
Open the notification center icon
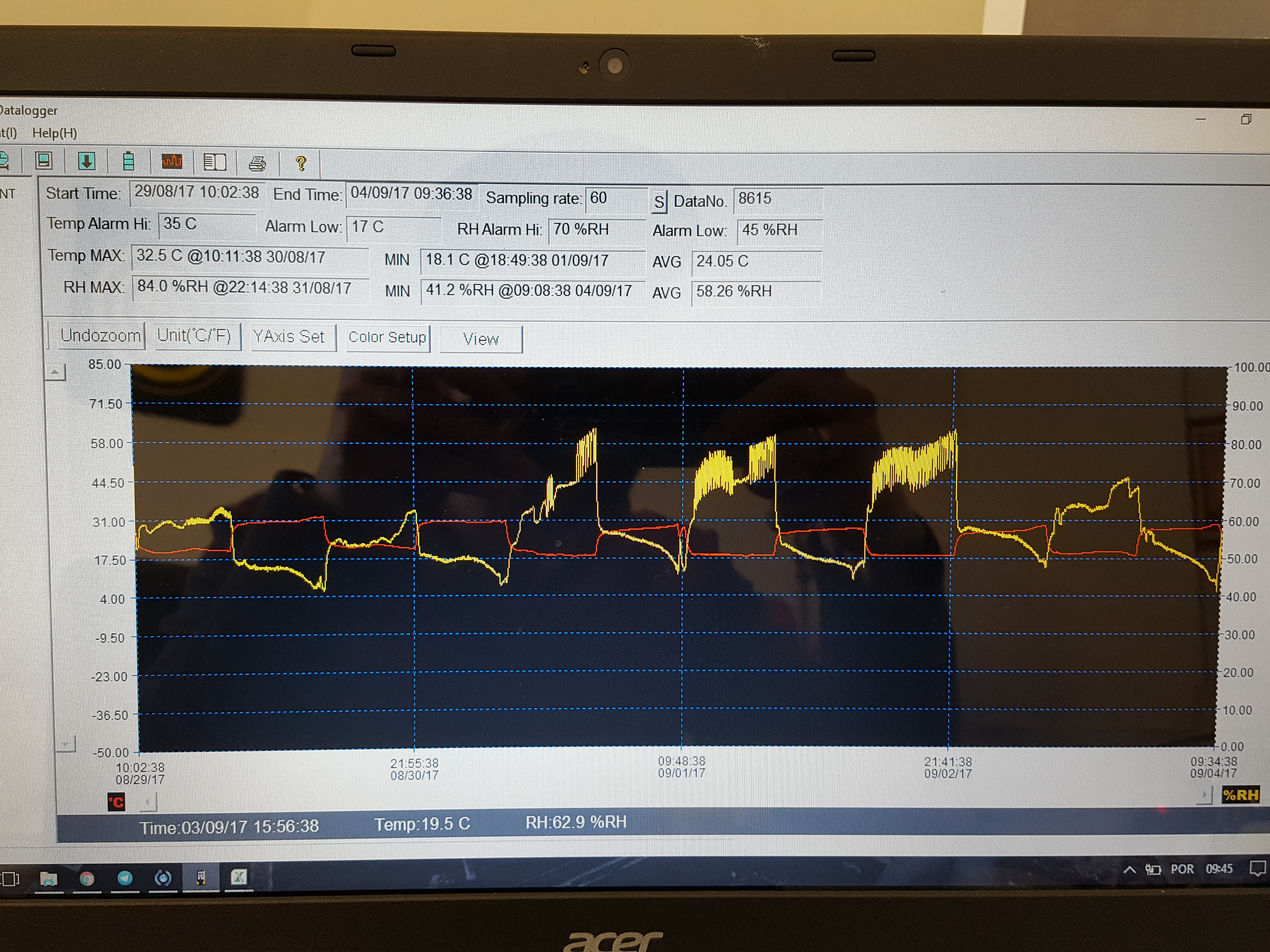pyautogui.click(x=1257, y=869)
